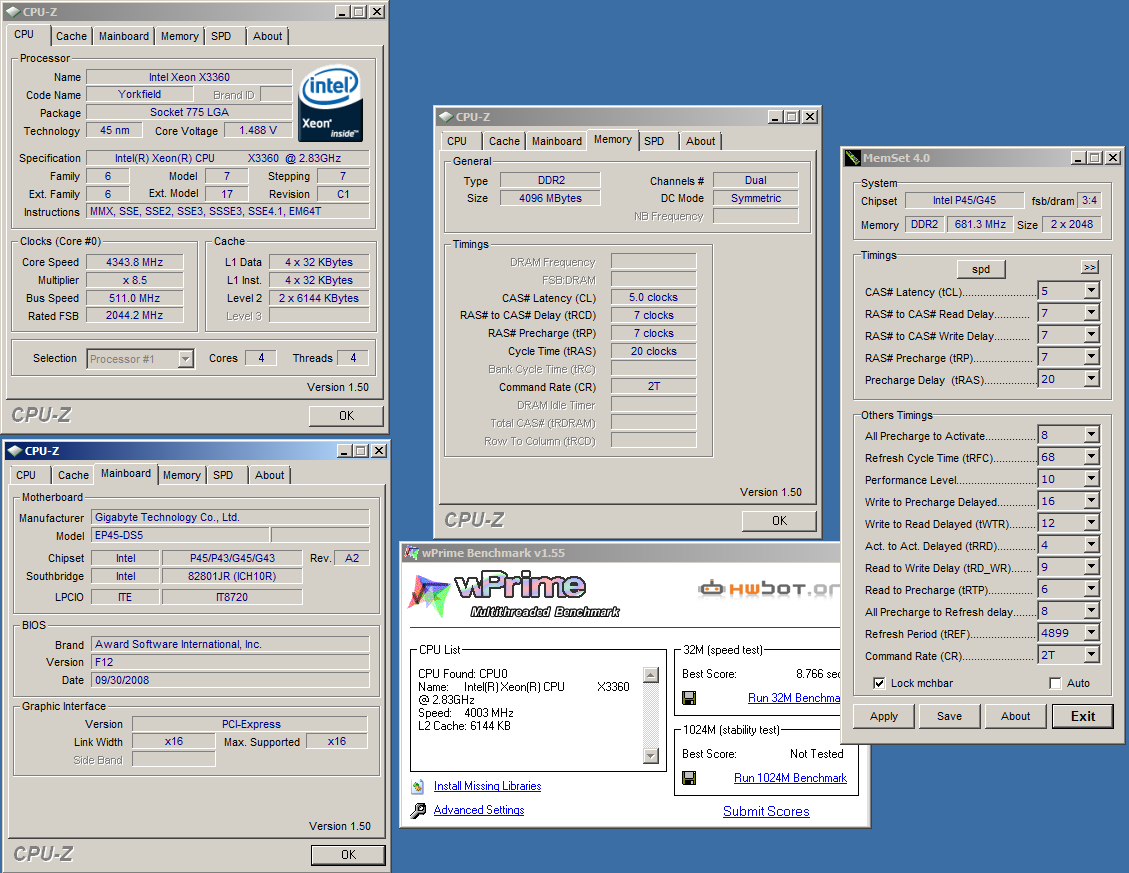Screen dimensions: 1129x873
Task: Click the MemSet 4.0 title bar icon
Action: [x=853, y=158]
